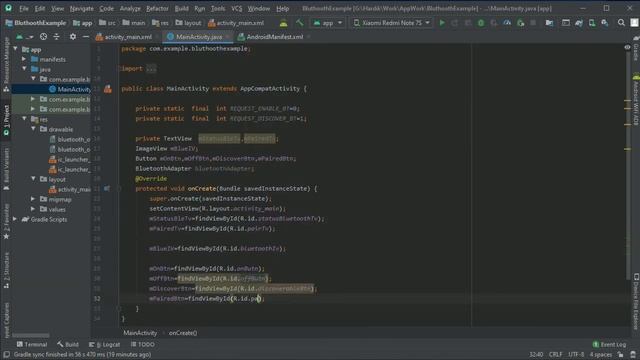Open the app run configuration dropdown
Image resolution: width=640 pixels, height=360 pixels.
[x=327, y=23]
